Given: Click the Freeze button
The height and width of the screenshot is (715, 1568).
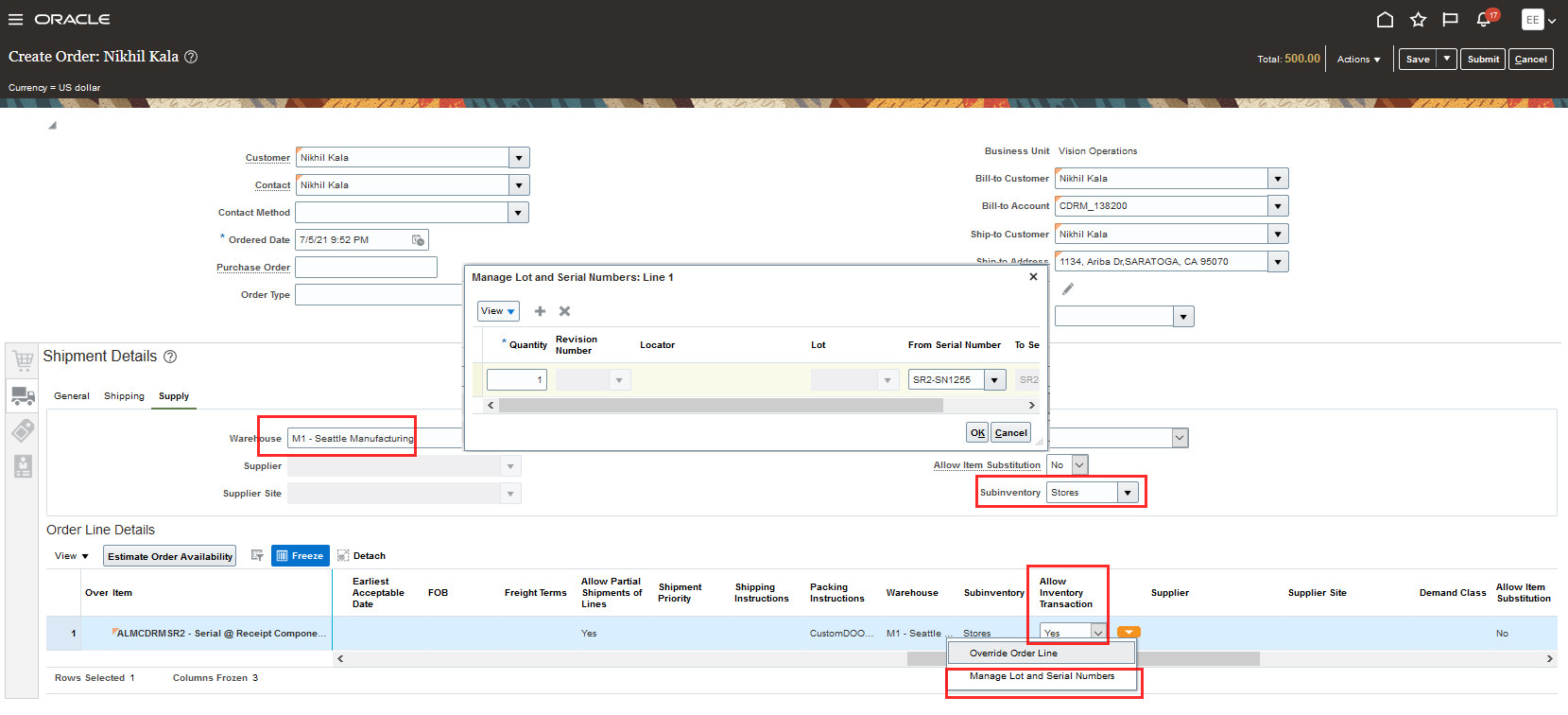Looking at the screenshot, I should tap(301, 556).
